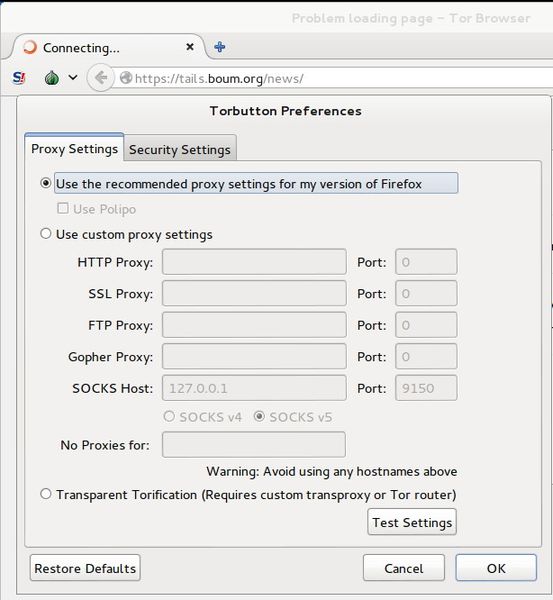Click the Gopher Proxy host field
The width and height of the screenshot is (553, 600).
coord(254,356)
